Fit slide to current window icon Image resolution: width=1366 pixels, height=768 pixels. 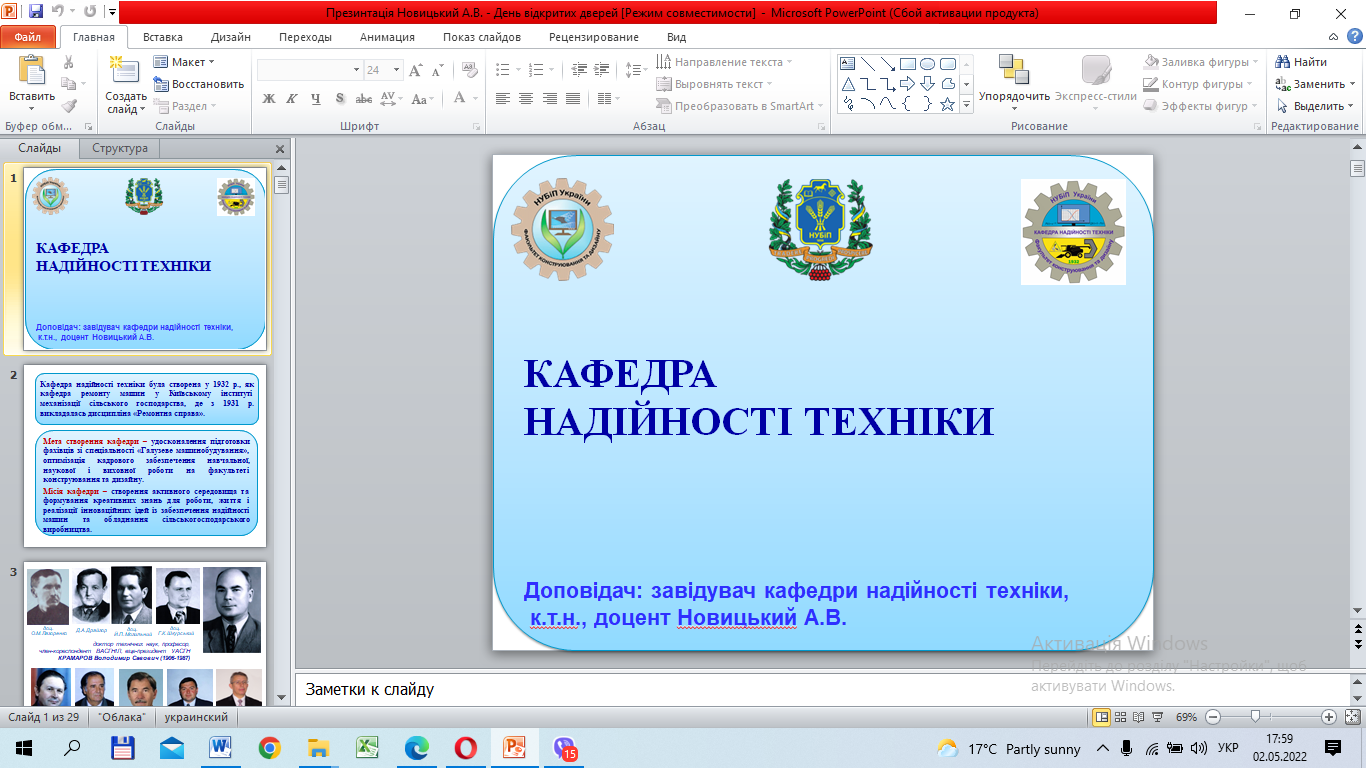pos(1352,717)
